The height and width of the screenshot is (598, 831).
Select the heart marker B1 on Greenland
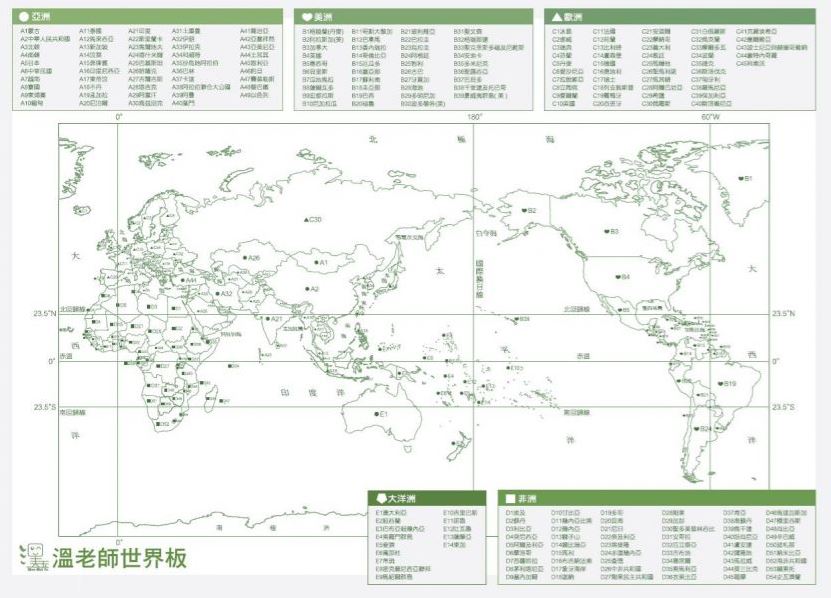tap(740, 179)
